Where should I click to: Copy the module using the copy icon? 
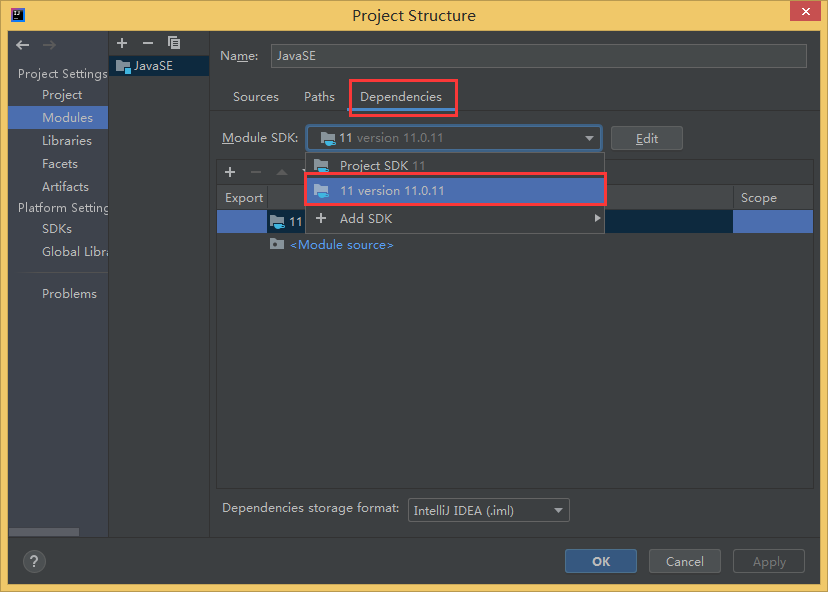coord(174,43)
